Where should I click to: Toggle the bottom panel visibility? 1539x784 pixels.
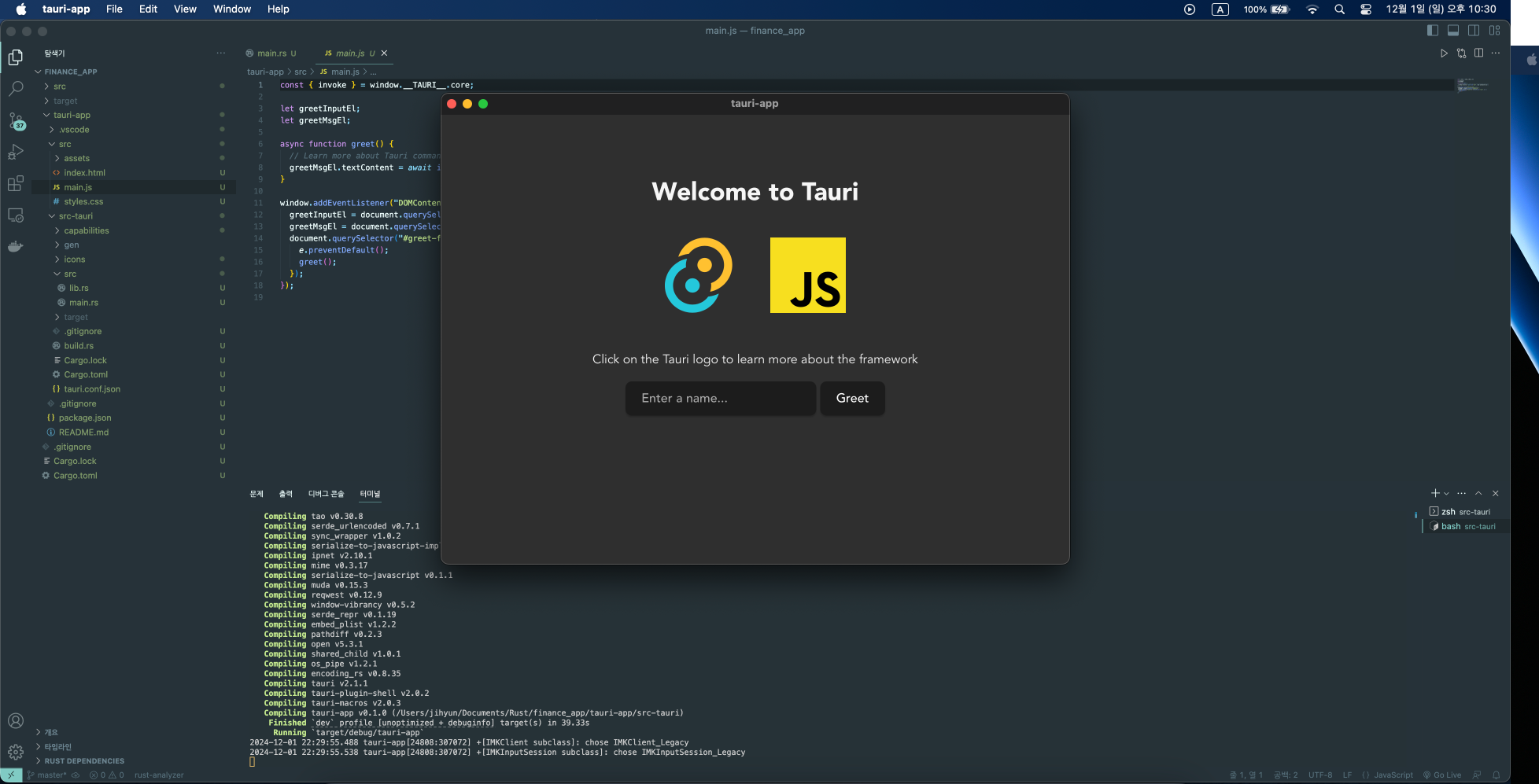[1453, 31]
